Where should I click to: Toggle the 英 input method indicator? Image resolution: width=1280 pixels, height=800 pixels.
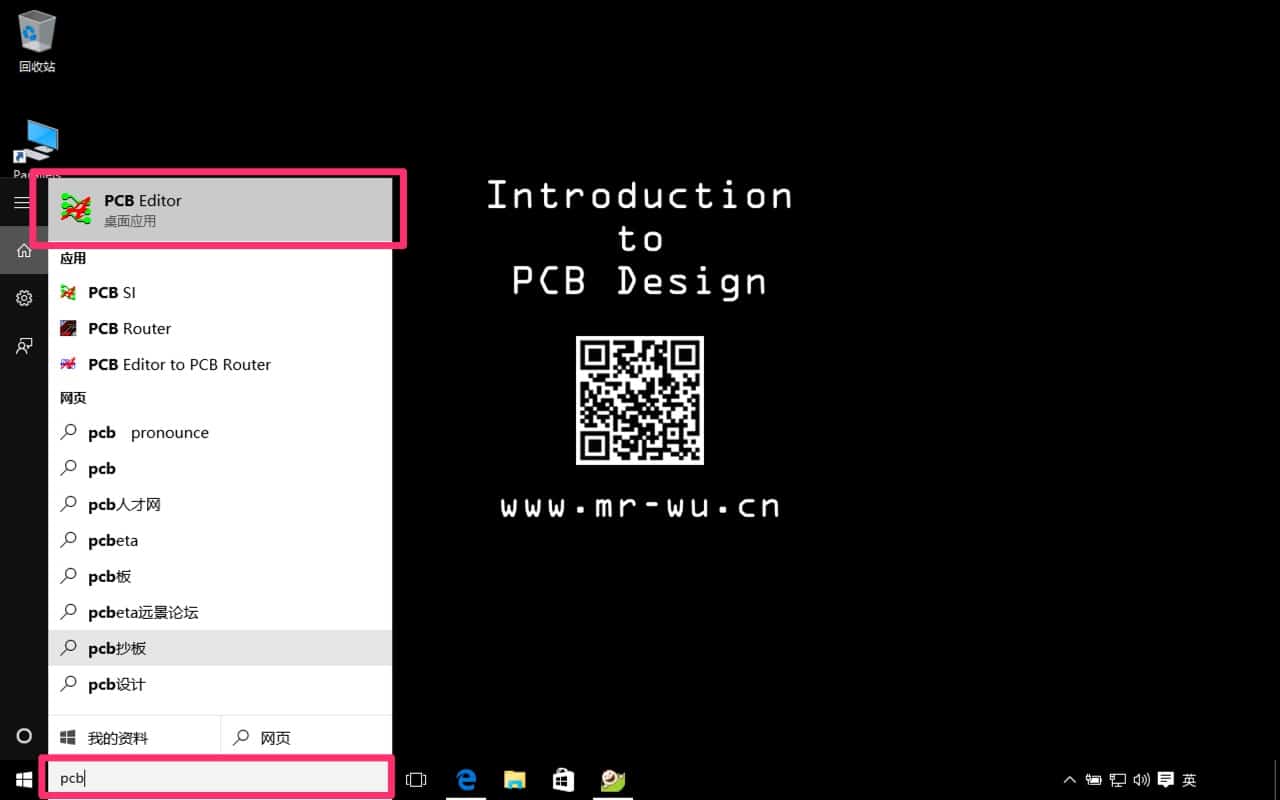click(1189, 780)
